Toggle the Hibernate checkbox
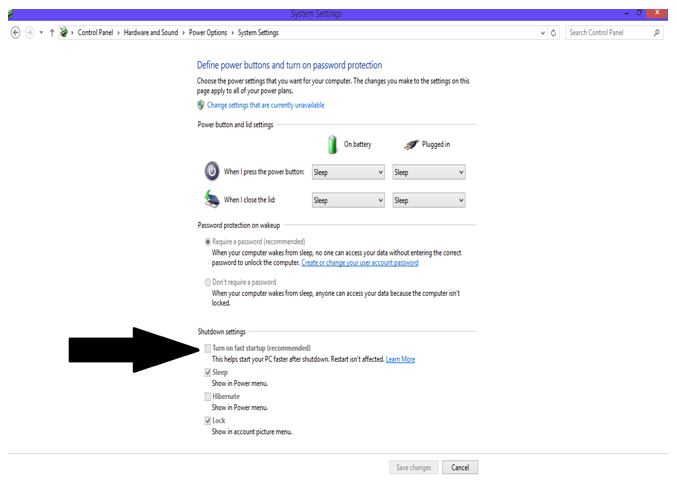Viewport: 677px width, 491px height. pos(208,396)
